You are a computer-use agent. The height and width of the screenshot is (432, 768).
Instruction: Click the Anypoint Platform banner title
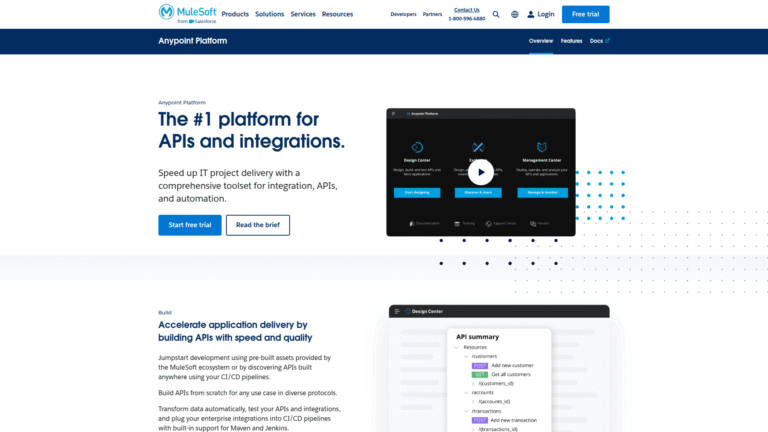(192, 41)
